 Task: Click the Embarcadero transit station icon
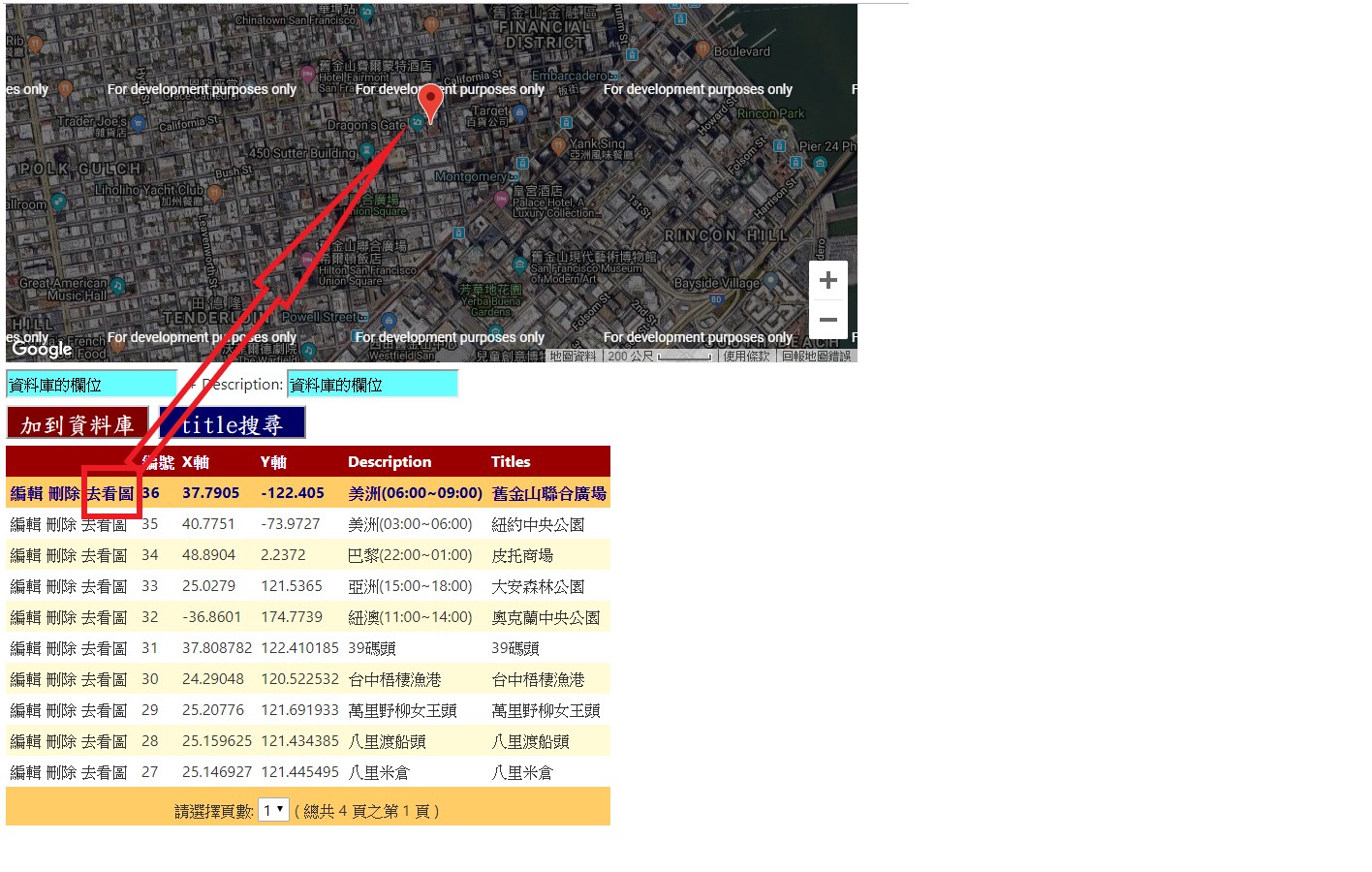tap(613, 76)
